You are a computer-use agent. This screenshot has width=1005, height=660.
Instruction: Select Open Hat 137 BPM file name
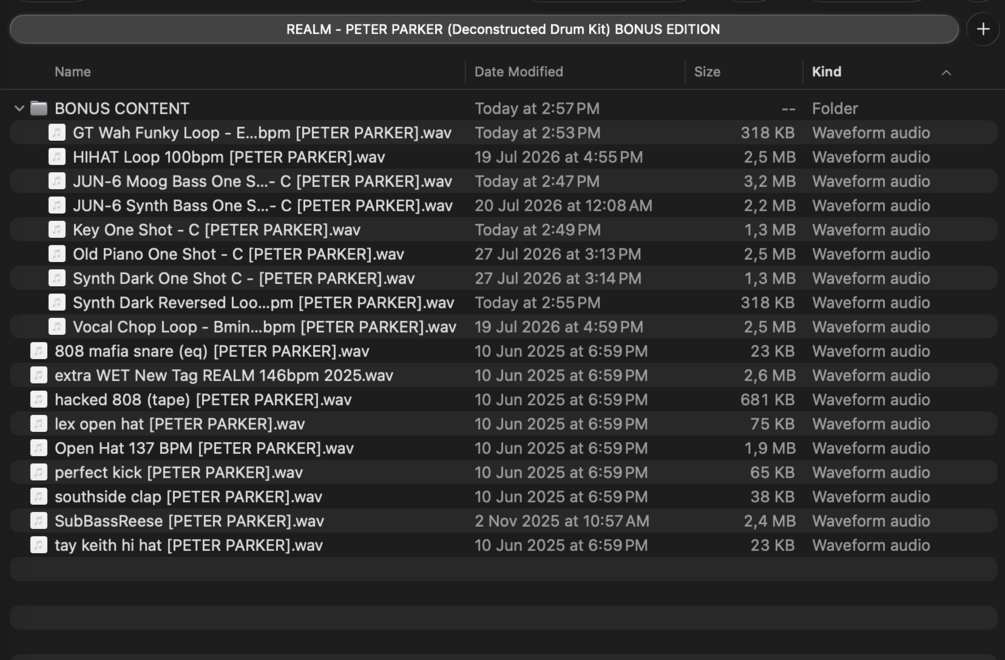[204, 448]
